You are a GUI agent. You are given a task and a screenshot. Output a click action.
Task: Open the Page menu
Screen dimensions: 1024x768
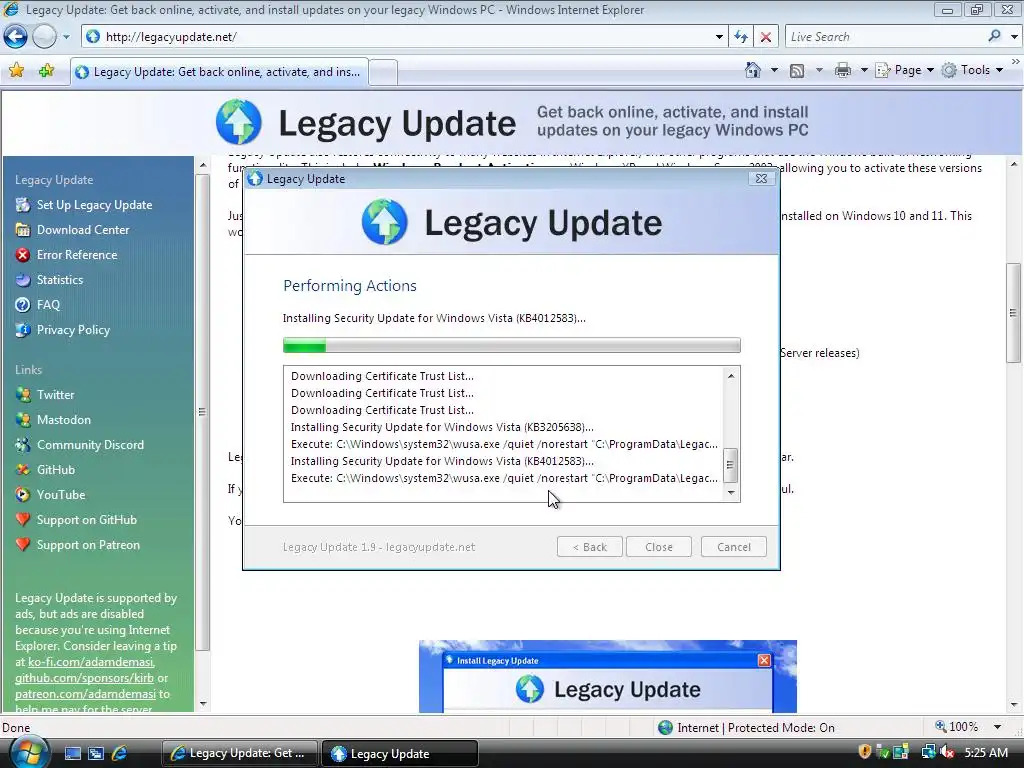[904, 70]
